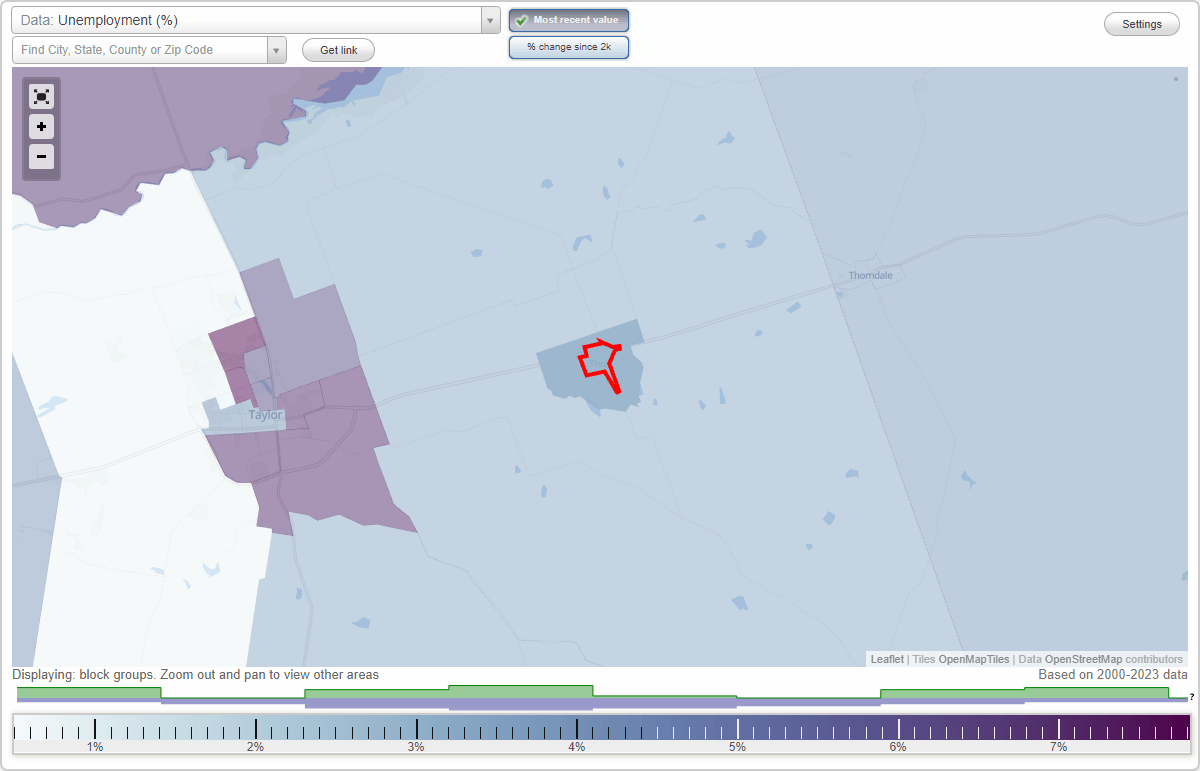
Task: Click the Find City, State, County field
Action: coord(140,50)
